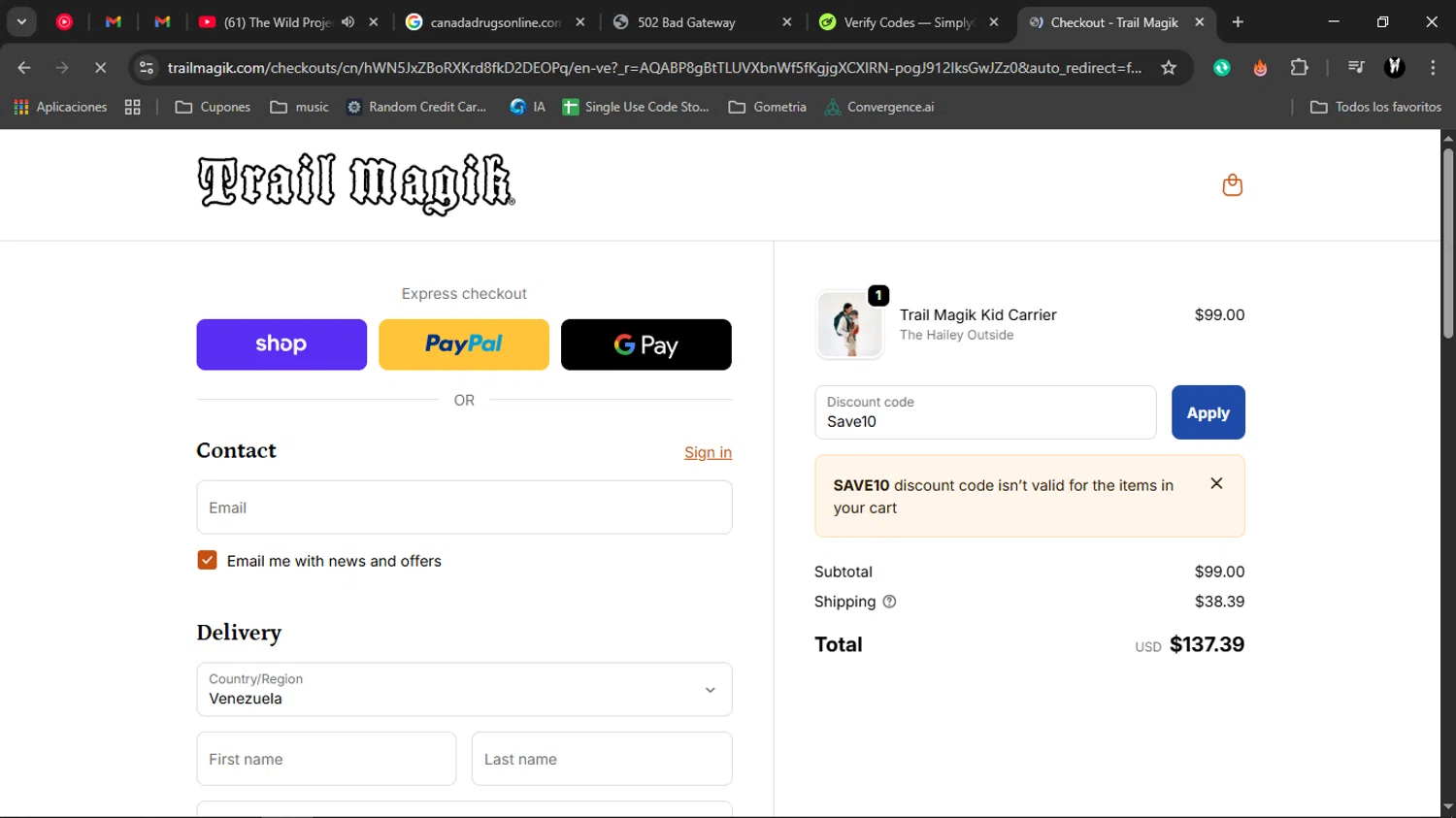Click the flame extension icon
This screenshot has height=818, width=1456.
pos(1260,67)
